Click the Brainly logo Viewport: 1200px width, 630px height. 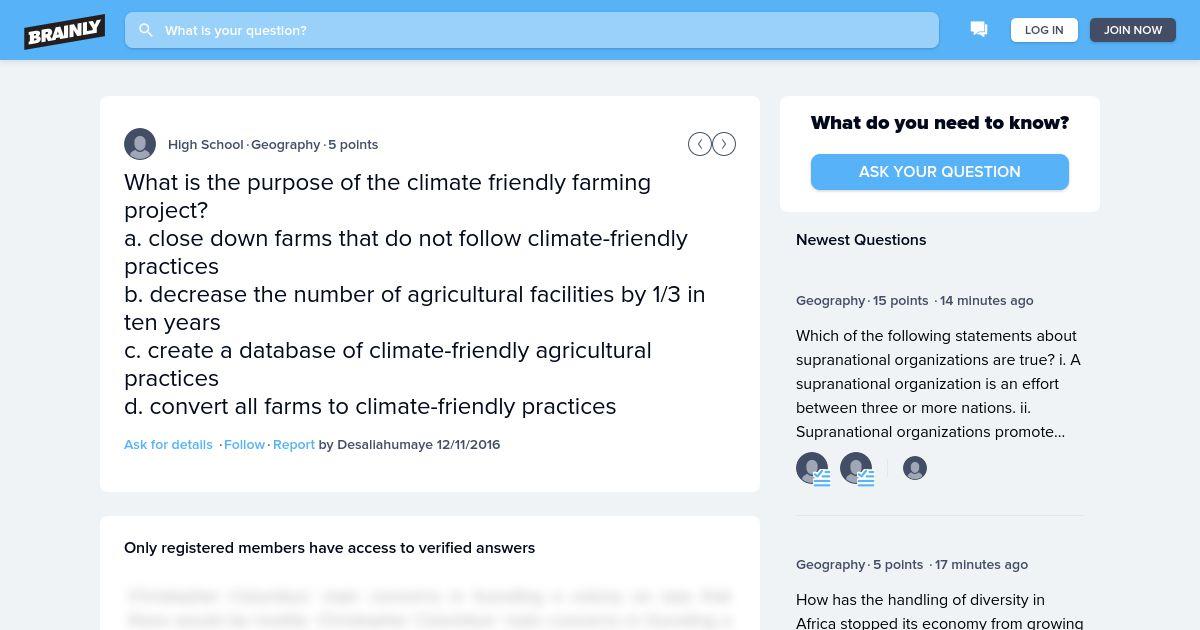(65, 31)
